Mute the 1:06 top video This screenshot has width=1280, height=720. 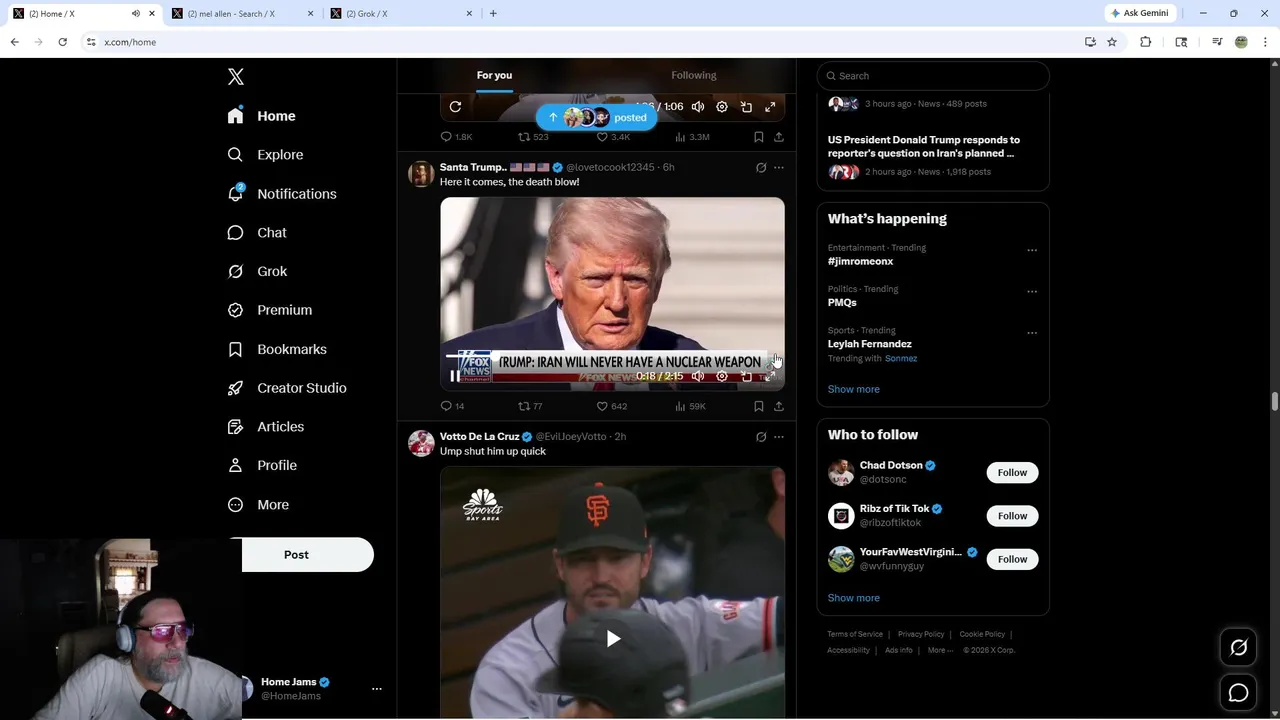pos(698,107)
